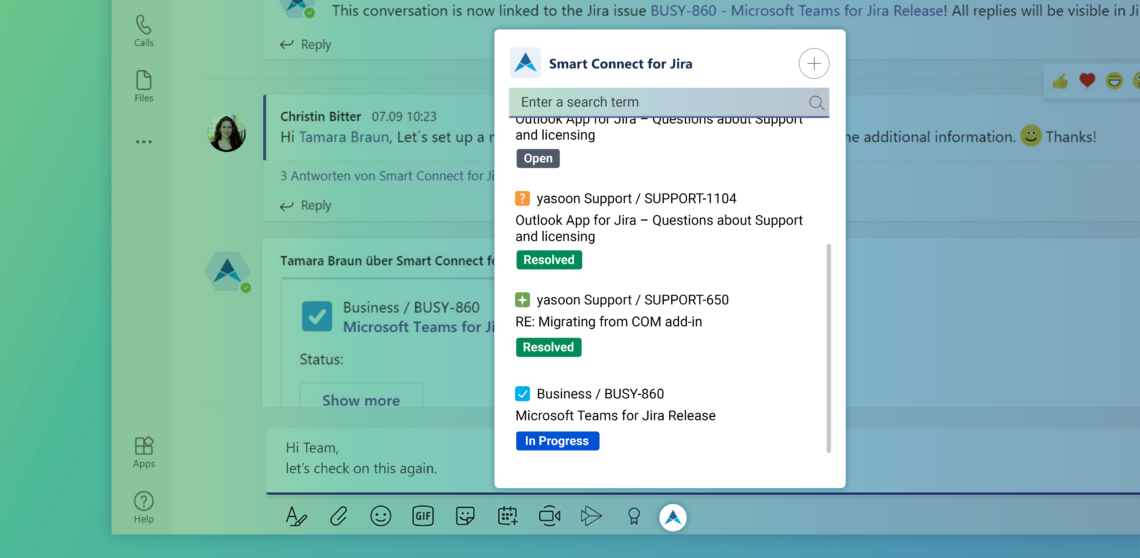This screenshot has height=558, width=1140.
Task: Click the In Progress status badge
Action: click(558, 441)
